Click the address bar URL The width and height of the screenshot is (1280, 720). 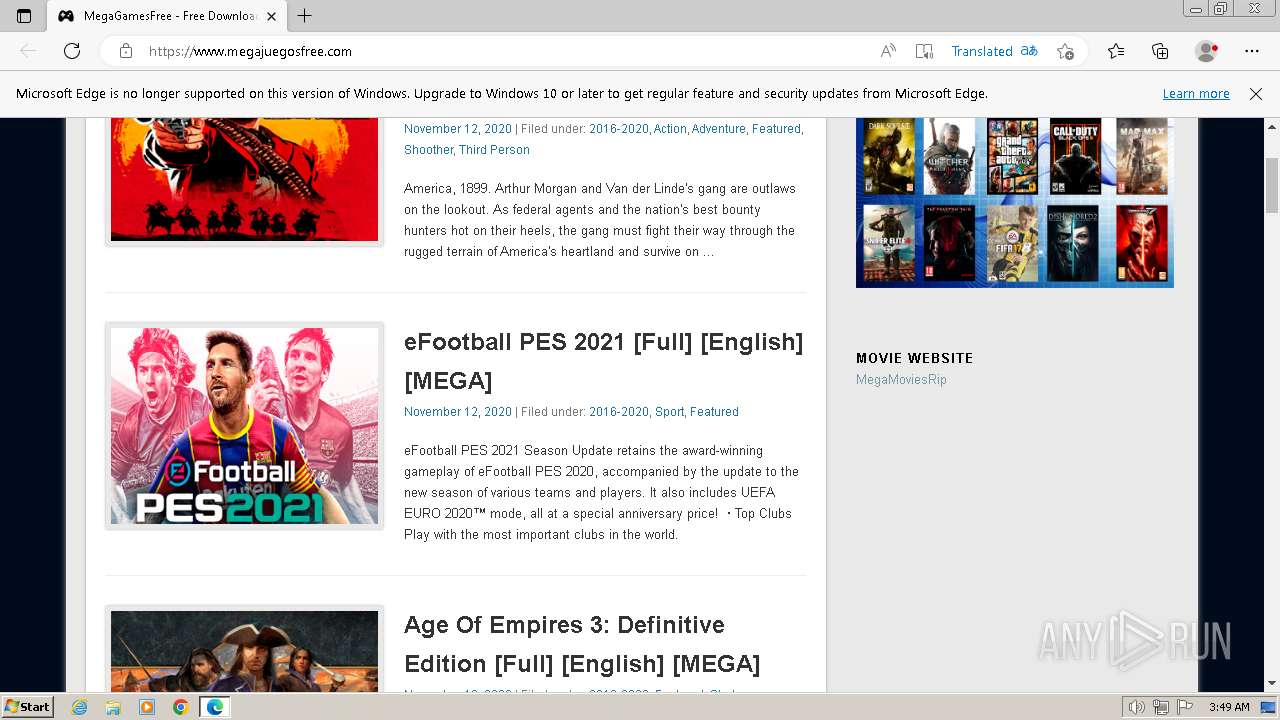250,51
